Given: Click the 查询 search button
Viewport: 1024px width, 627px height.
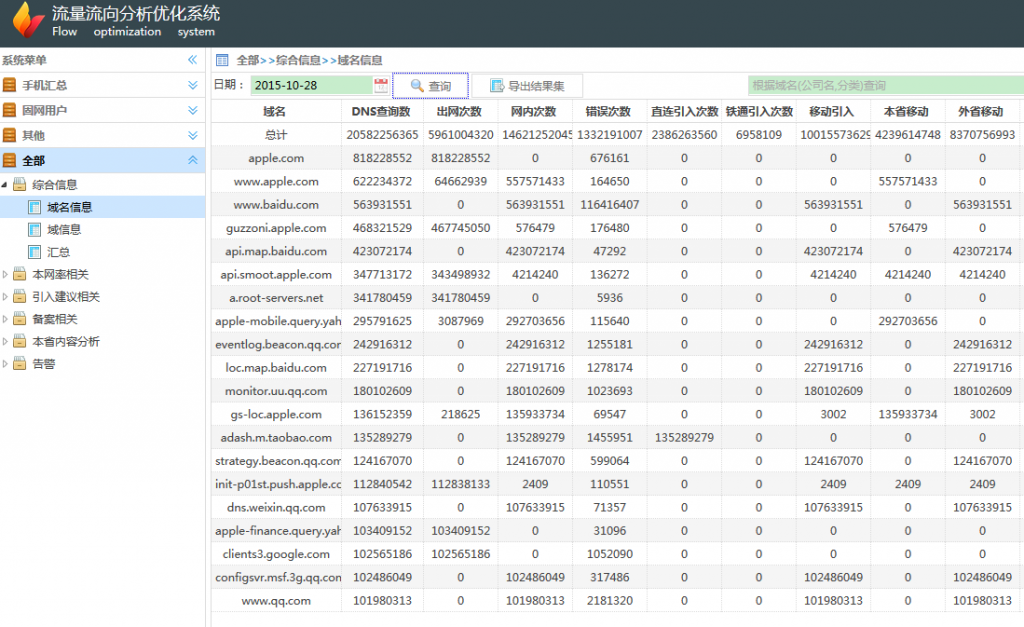Looking at the screenshot, I should 430,86.
